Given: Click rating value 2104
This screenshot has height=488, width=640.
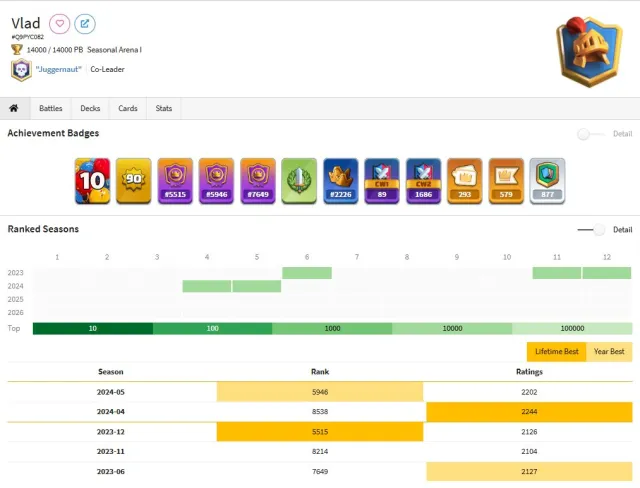Looking at the screenshot, I should (529, 451).
